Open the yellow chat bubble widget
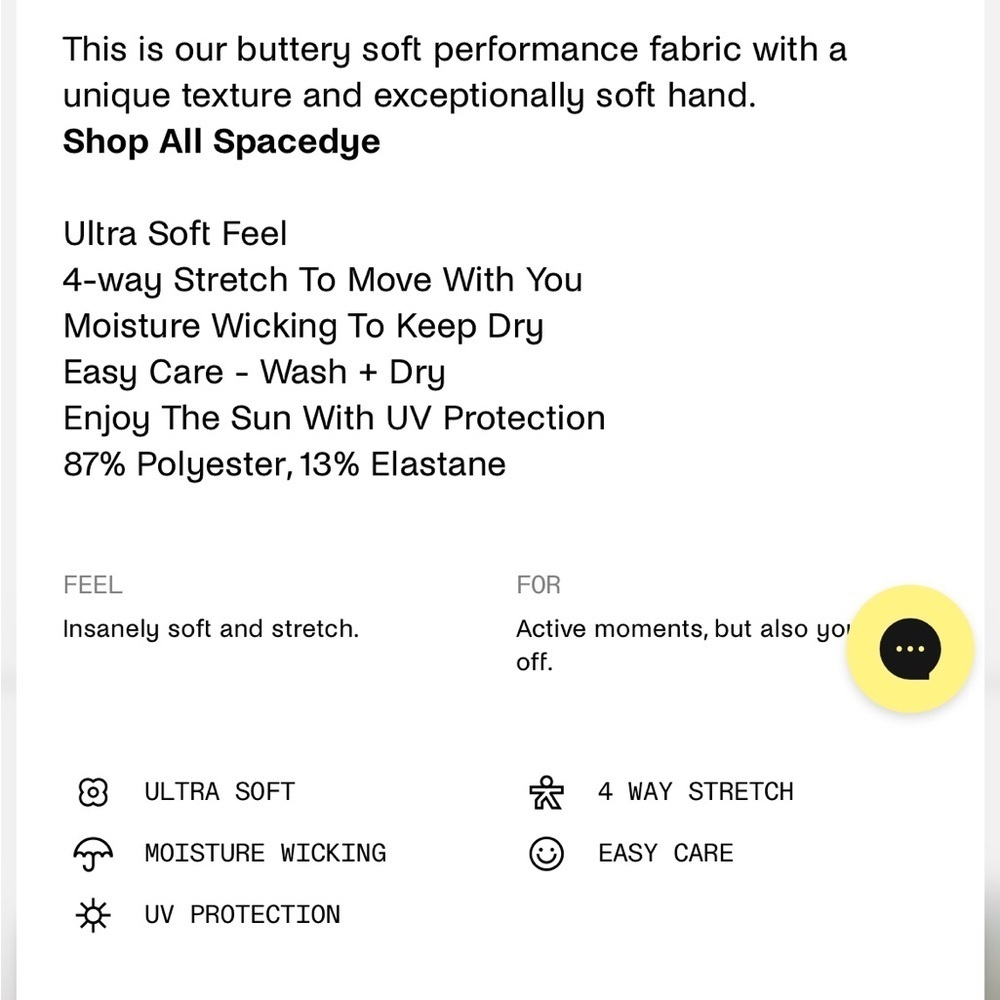This screenshot has height=1000, width=1000. [910, 649]
